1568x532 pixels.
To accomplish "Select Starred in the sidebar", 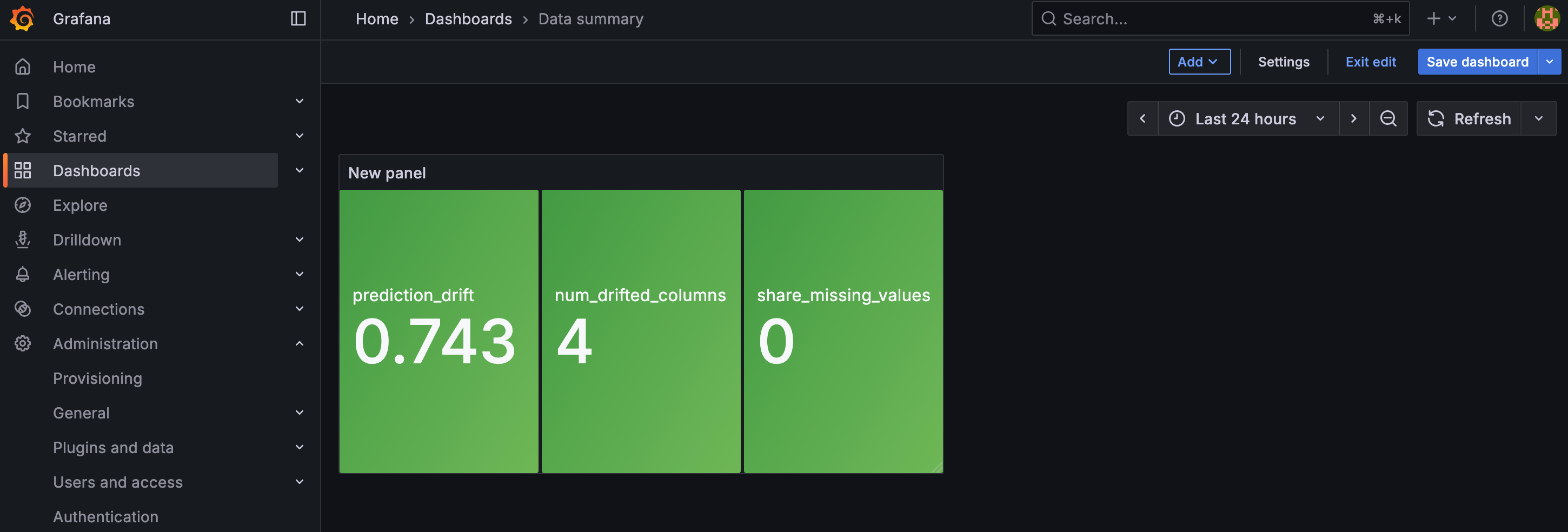I will tap(79, 136).
